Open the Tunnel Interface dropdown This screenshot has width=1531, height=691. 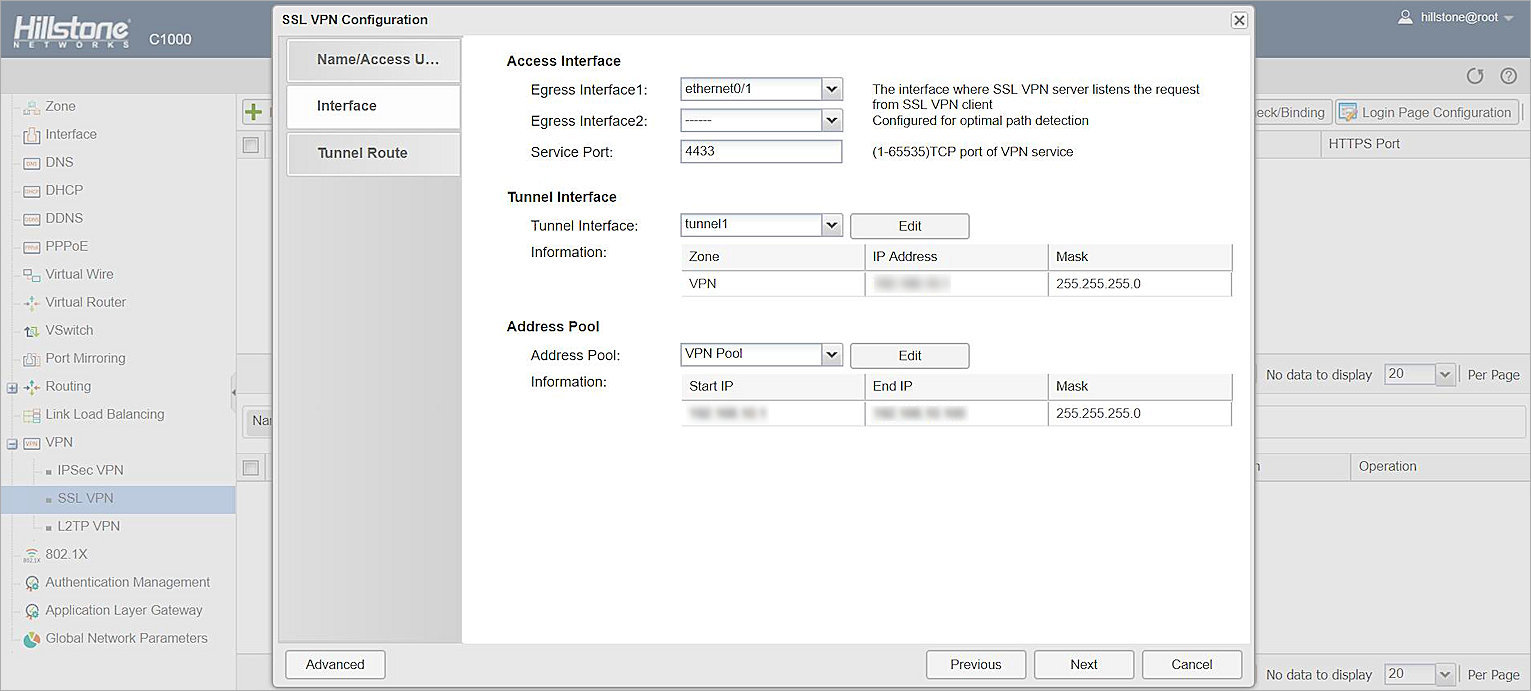click(x=831, y=226)
